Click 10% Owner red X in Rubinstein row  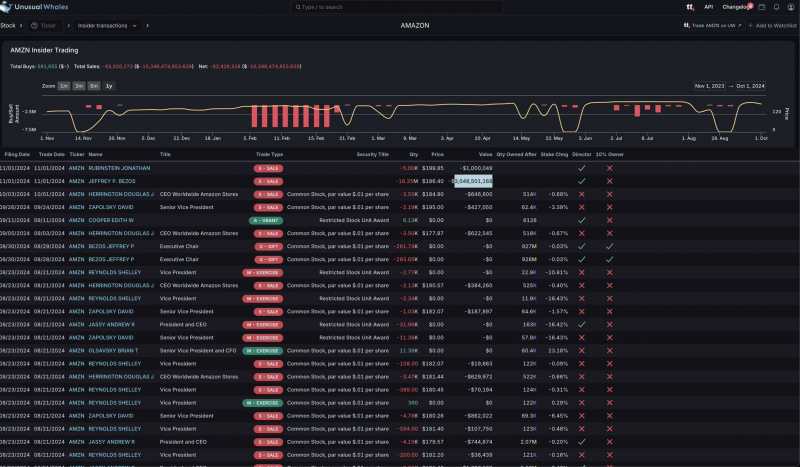609,168
